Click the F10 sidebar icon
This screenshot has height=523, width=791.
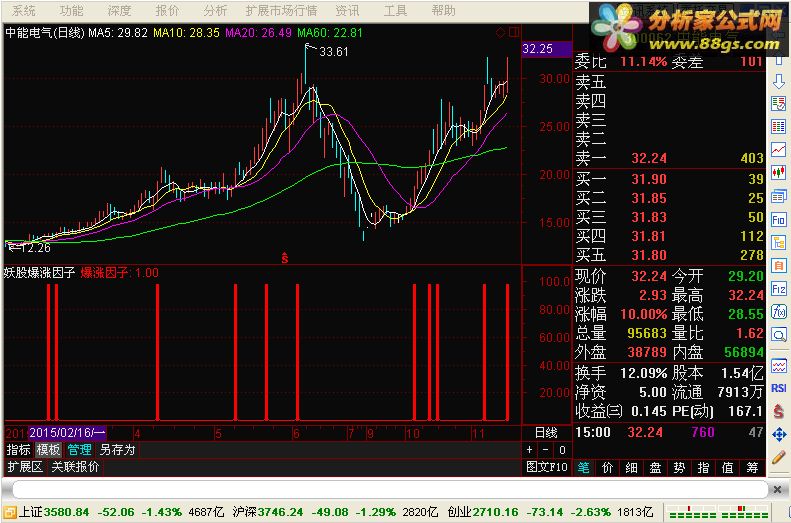tap(778, 219)
